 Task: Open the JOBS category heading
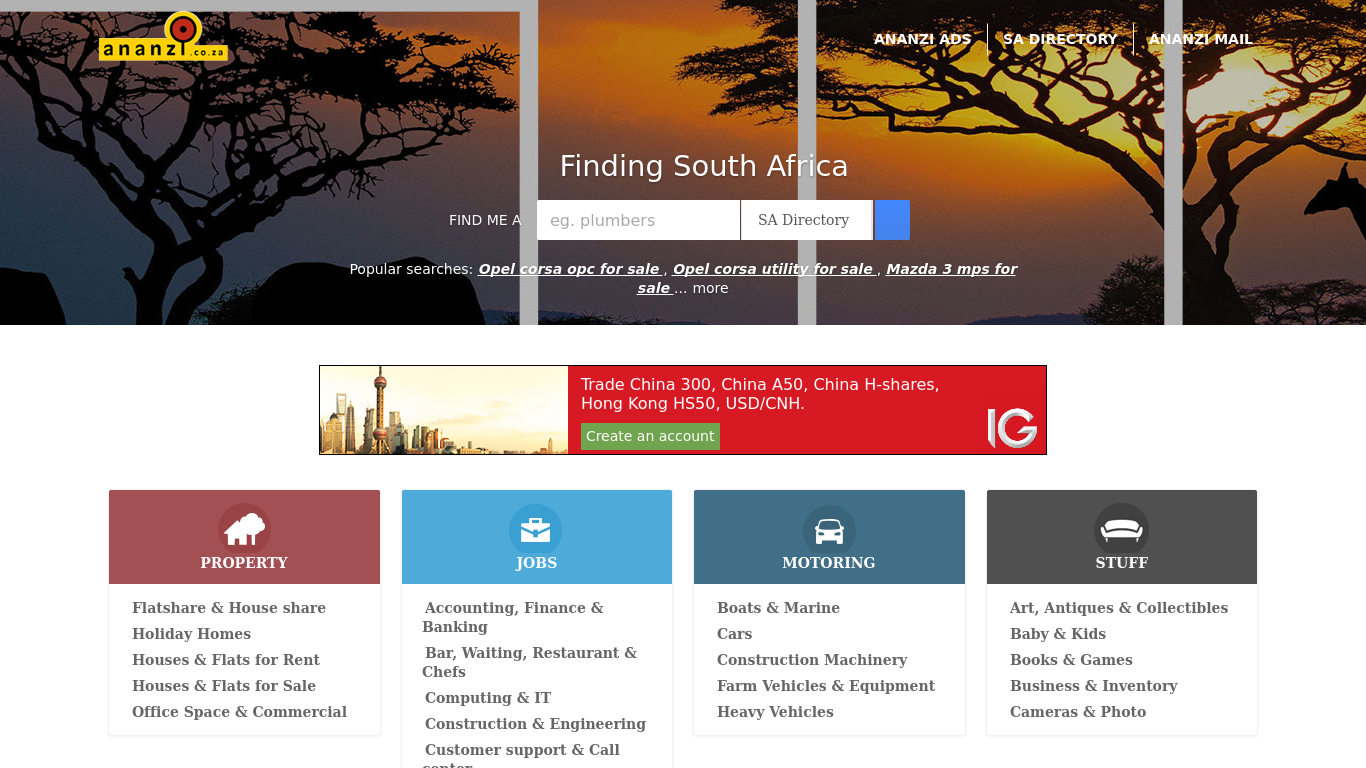(536, 563)
